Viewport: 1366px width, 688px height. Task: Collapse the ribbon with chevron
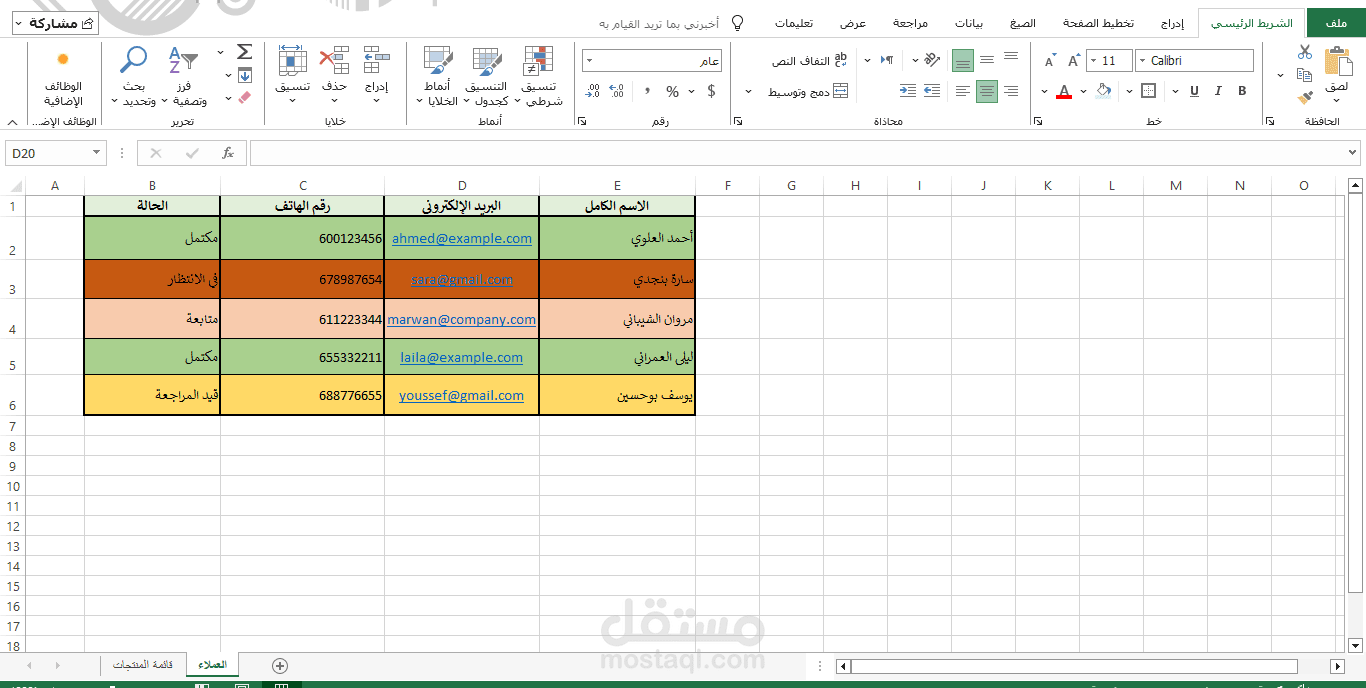[x=12, y=122]
